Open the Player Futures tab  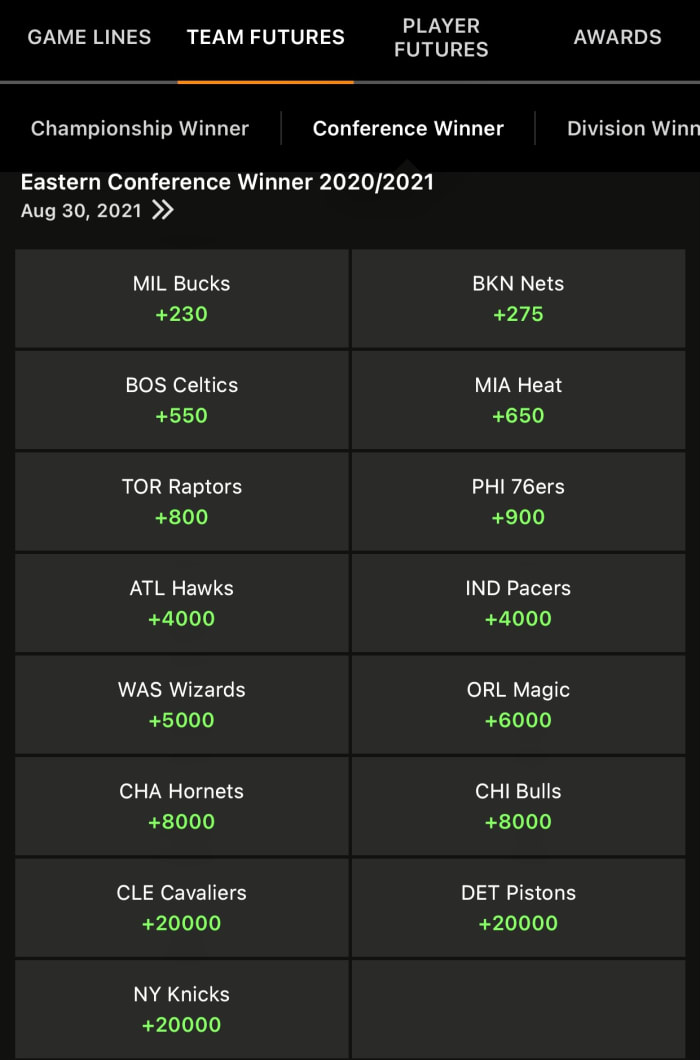(441, 38)
